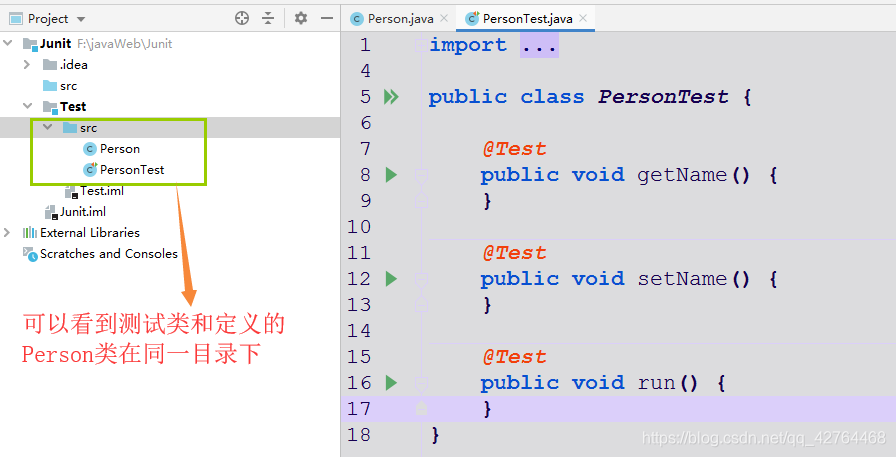The width and height of the screenshot is (896, 457).
Task: Close the Person.java tab
Action: click(445, 18)
